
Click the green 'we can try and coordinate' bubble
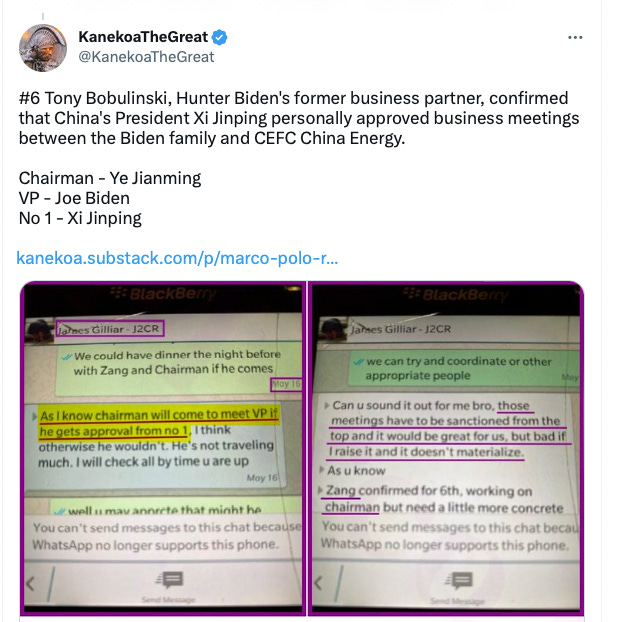tap(464, 368)
